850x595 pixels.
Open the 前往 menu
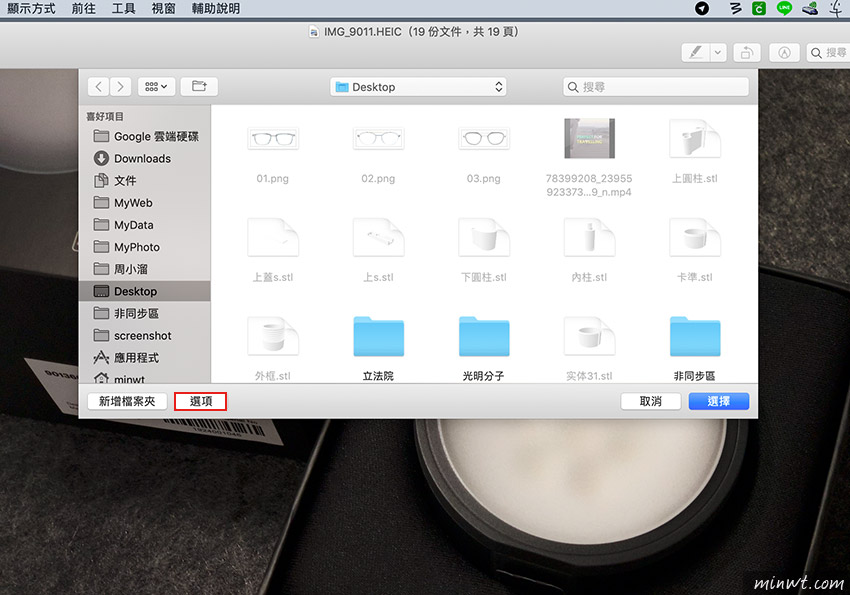pyautogui.click(x=83, y=8)
